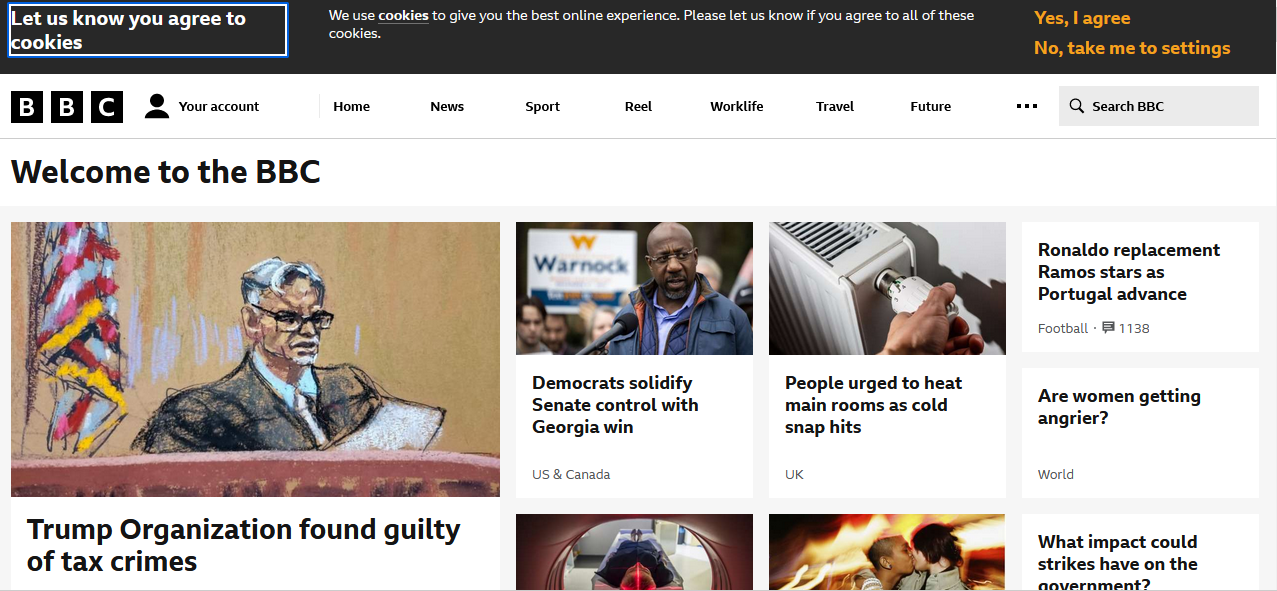Click the magnifying glass search icon

pos(1076,106)
